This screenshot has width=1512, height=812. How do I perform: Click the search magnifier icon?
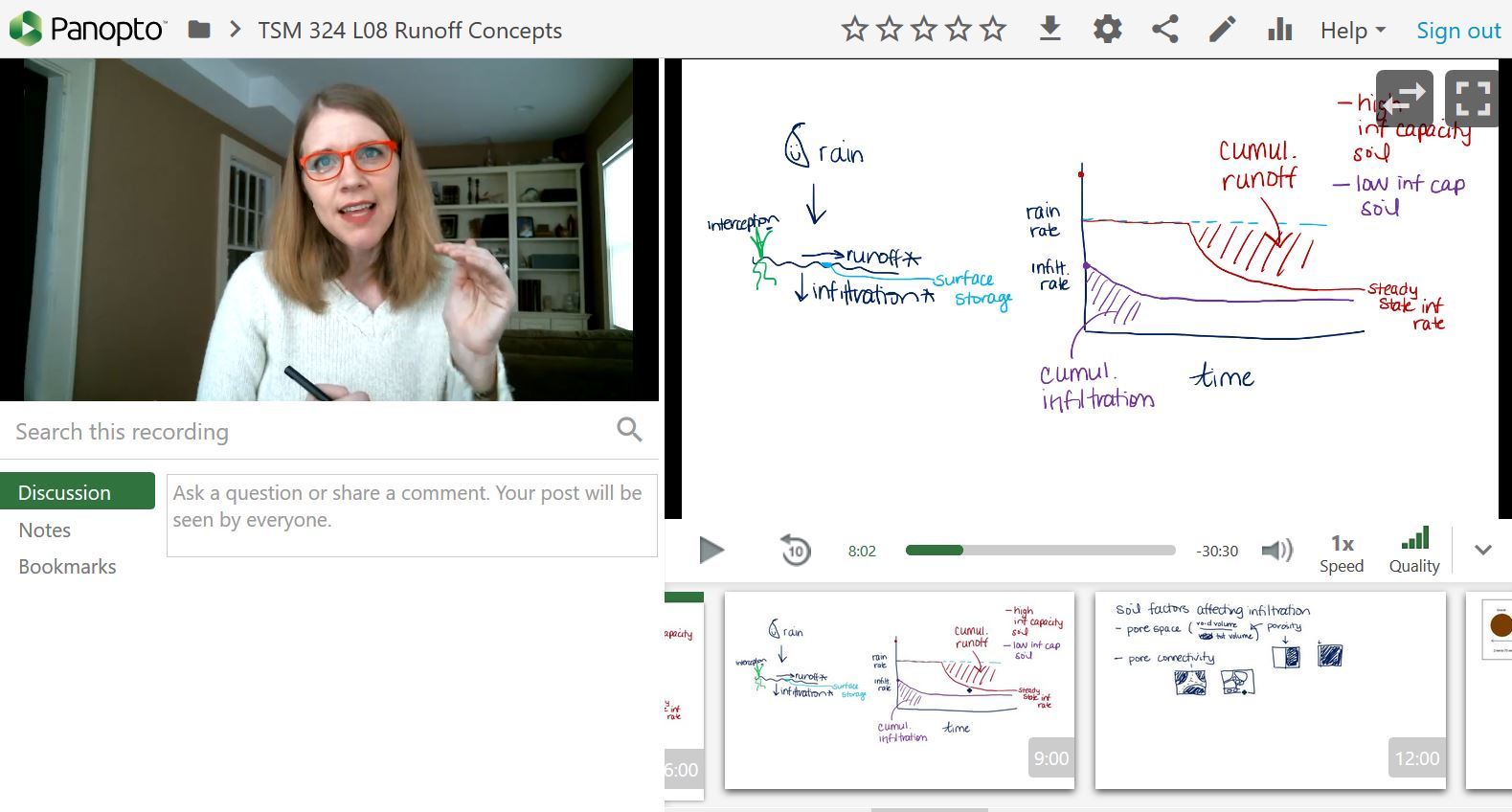(629, 430)
